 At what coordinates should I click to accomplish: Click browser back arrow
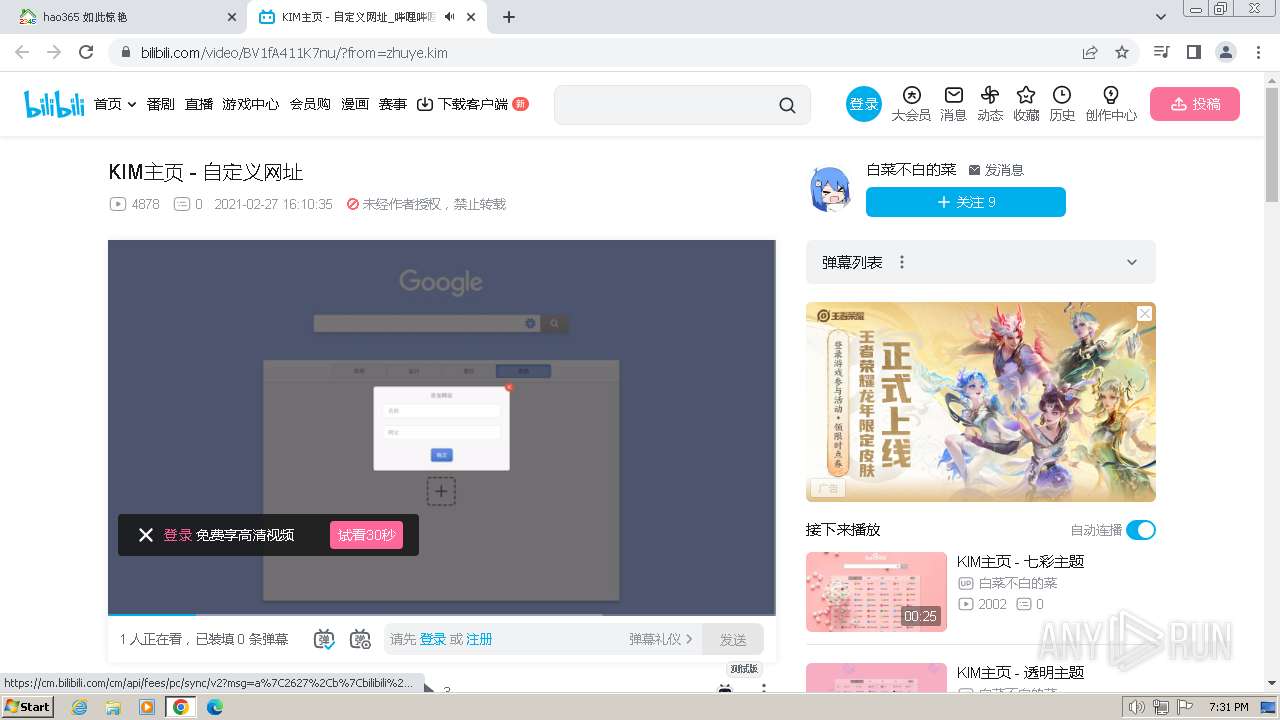click(22, 52)
